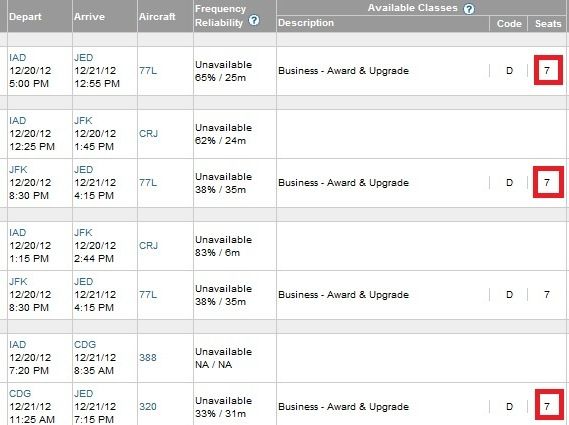Screen dimensions: 569x425
Task: Click the Depart column header
Action: pyautogui.click(x=25, y=17)
